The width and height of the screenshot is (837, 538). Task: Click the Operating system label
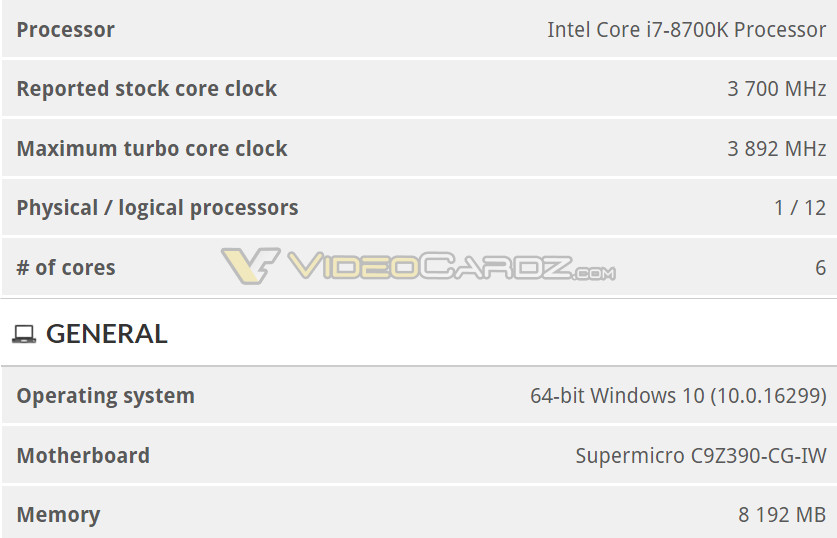tap(105, 396)
